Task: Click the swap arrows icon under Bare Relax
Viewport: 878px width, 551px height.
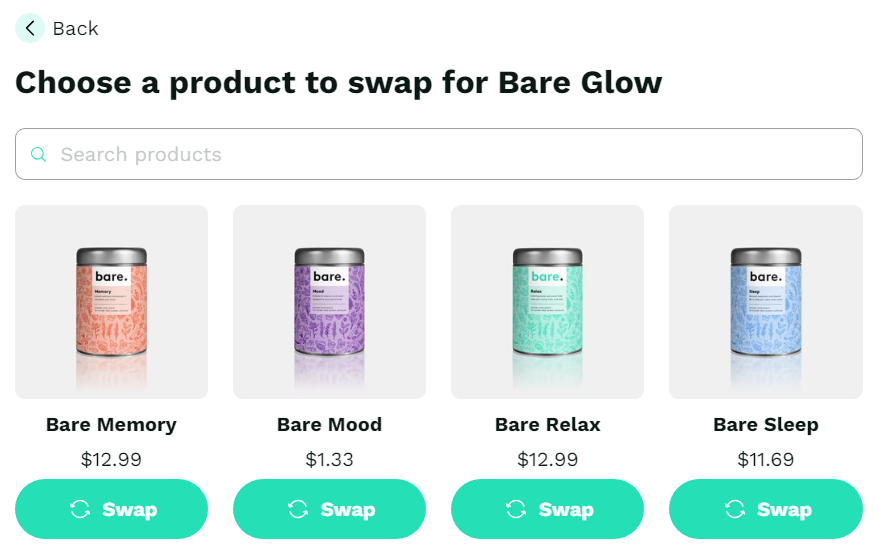Action: tap(516, 509)
